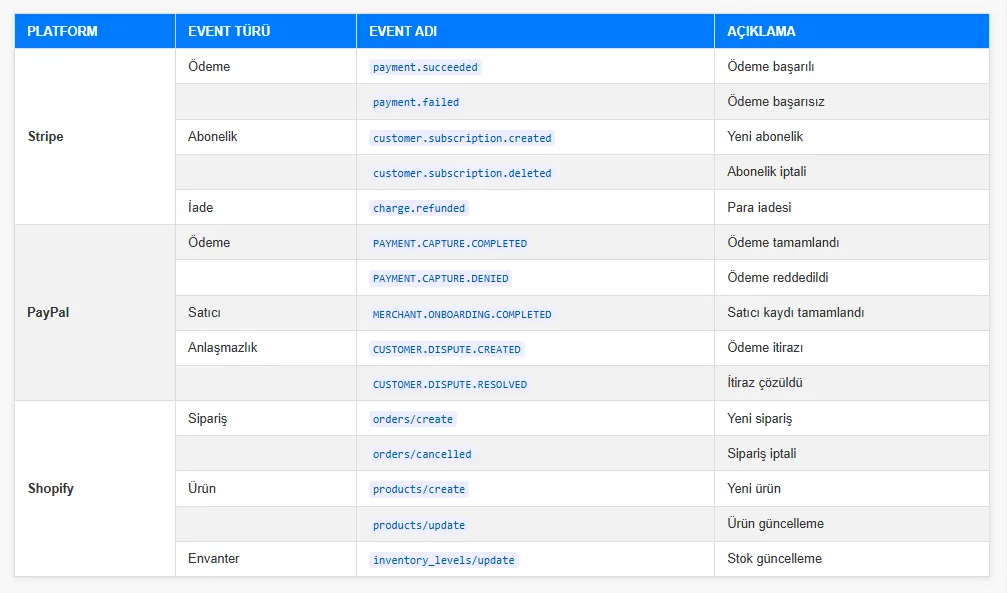Click the Ödeme reddedildi description

tap(778, 278)
